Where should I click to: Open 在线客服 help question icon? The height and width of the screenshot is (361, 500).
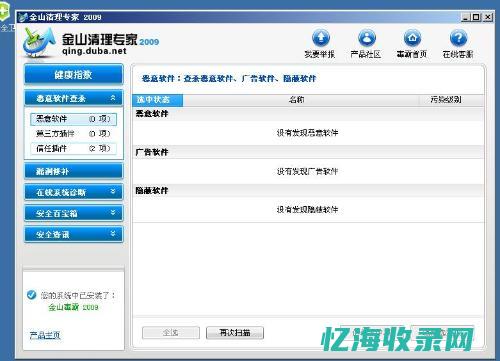tap(458, 38)
